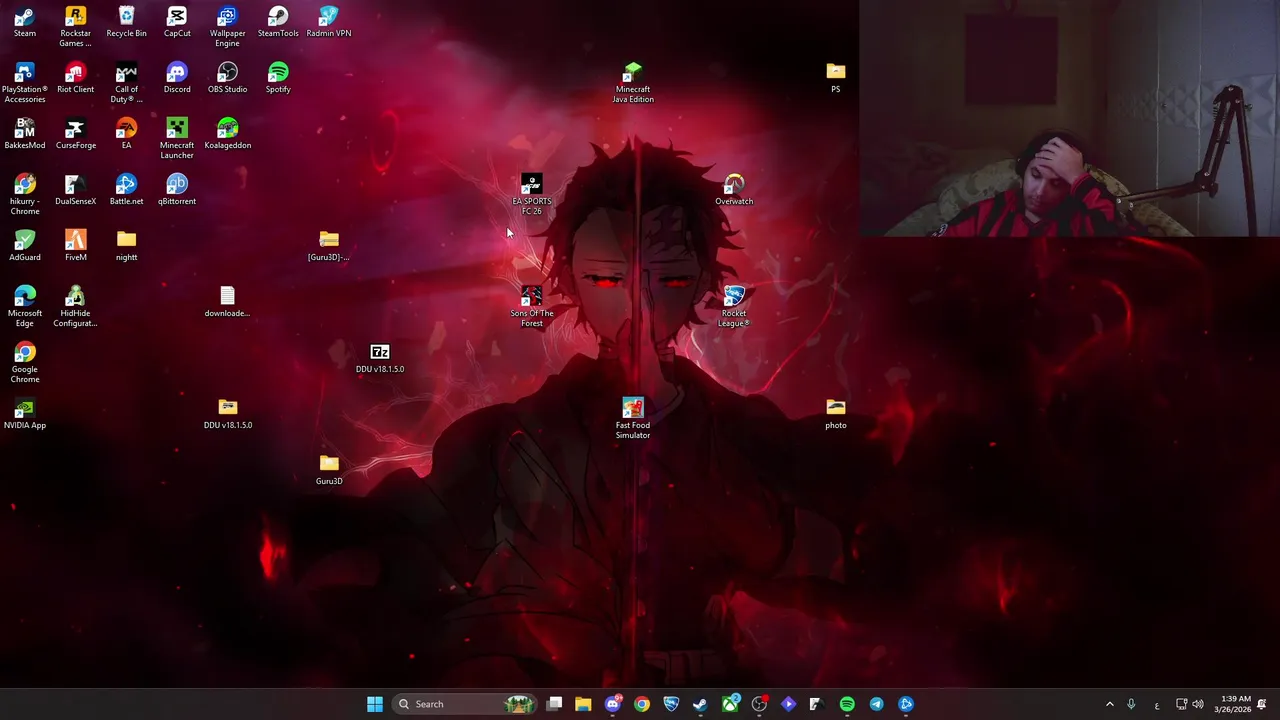The width and height of the screenshot is (1280, 720).
Task: Select the Steam desktop shortcut
Action: click(x=25, y=23)
